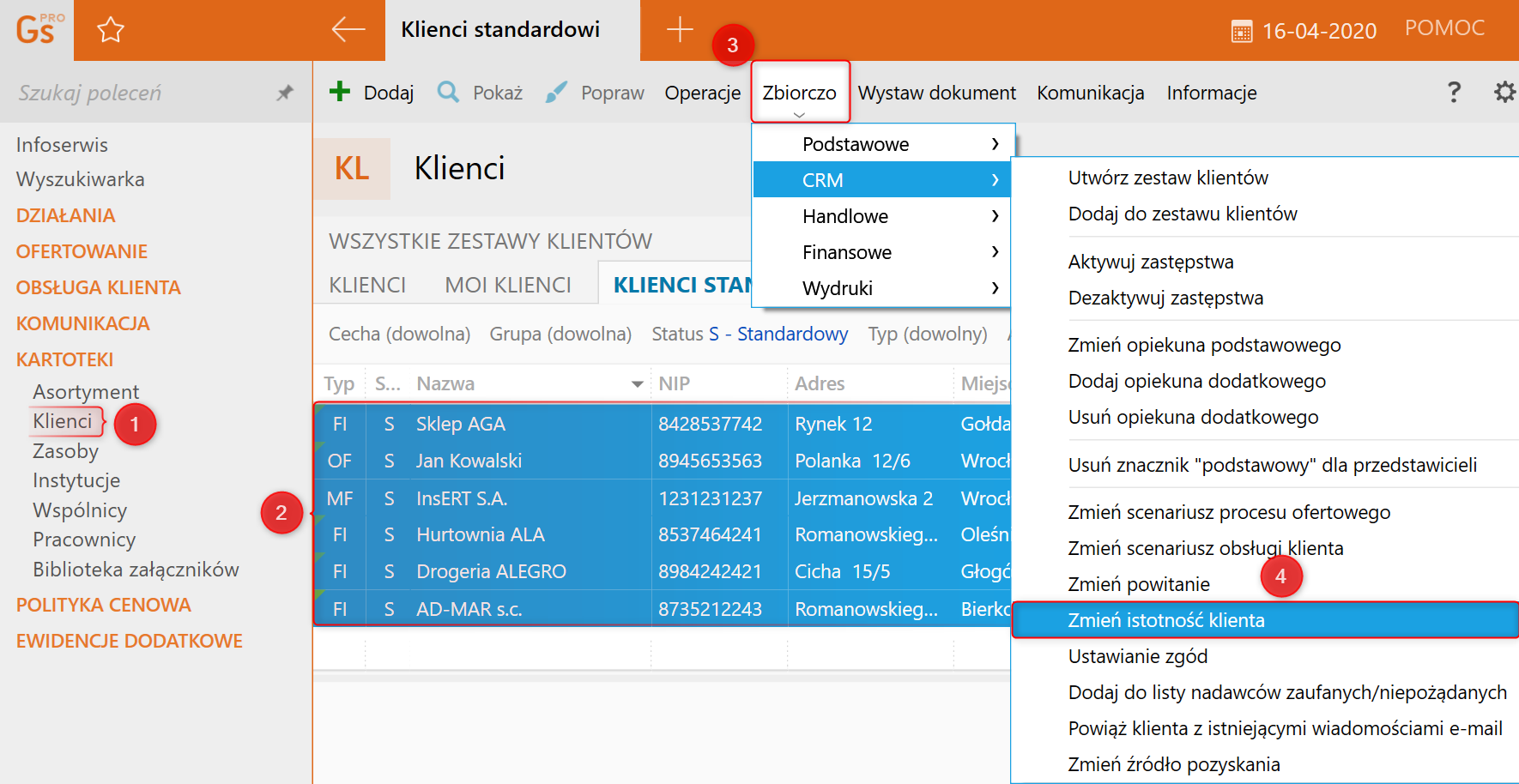The height and width of the screenshot is (784, 1519).
Task: Click the Dodaj button label
Action: click(389, 93)
